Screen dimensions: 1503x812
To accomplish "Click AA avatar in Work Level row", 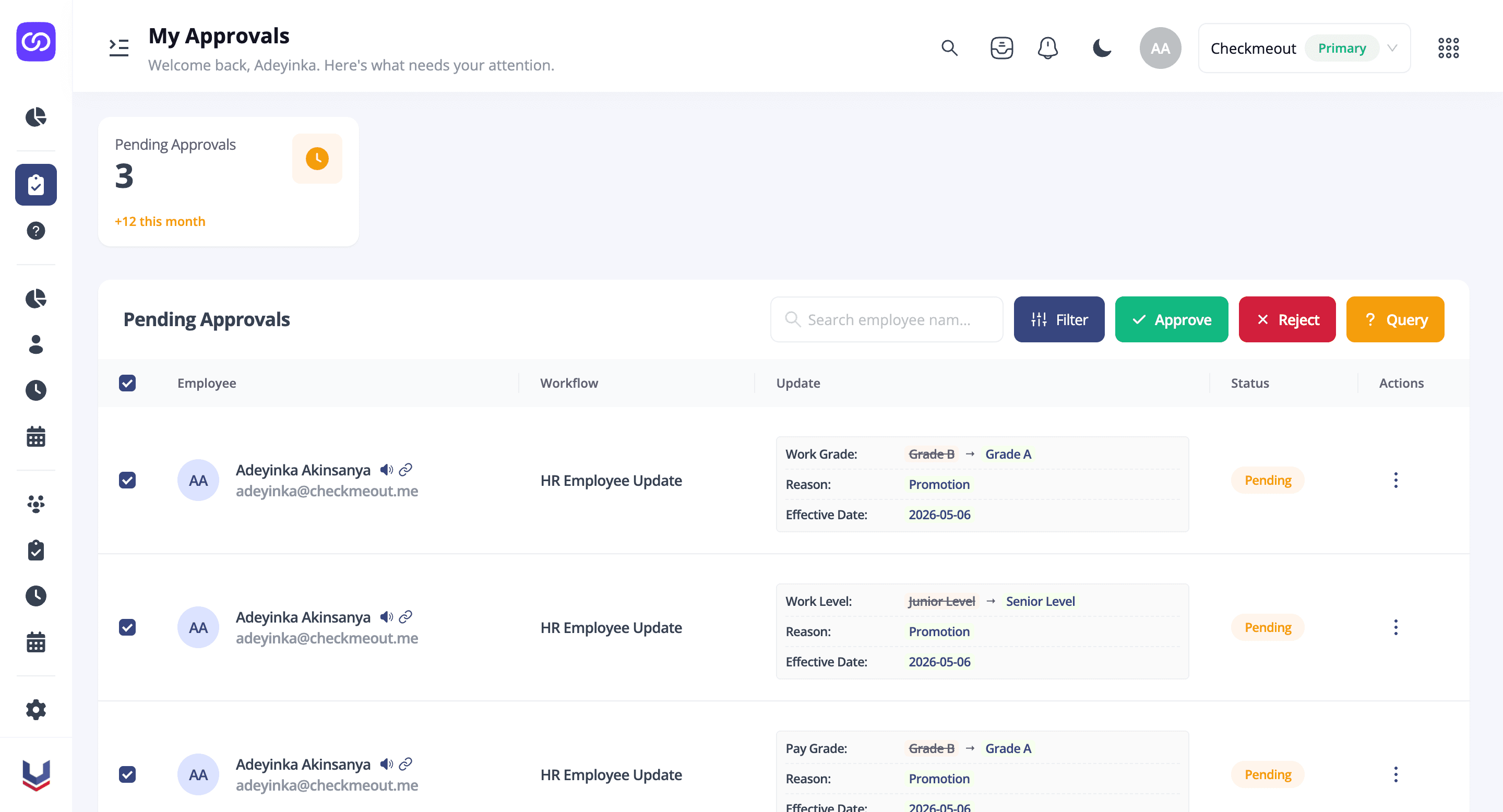I will [198, 627].
